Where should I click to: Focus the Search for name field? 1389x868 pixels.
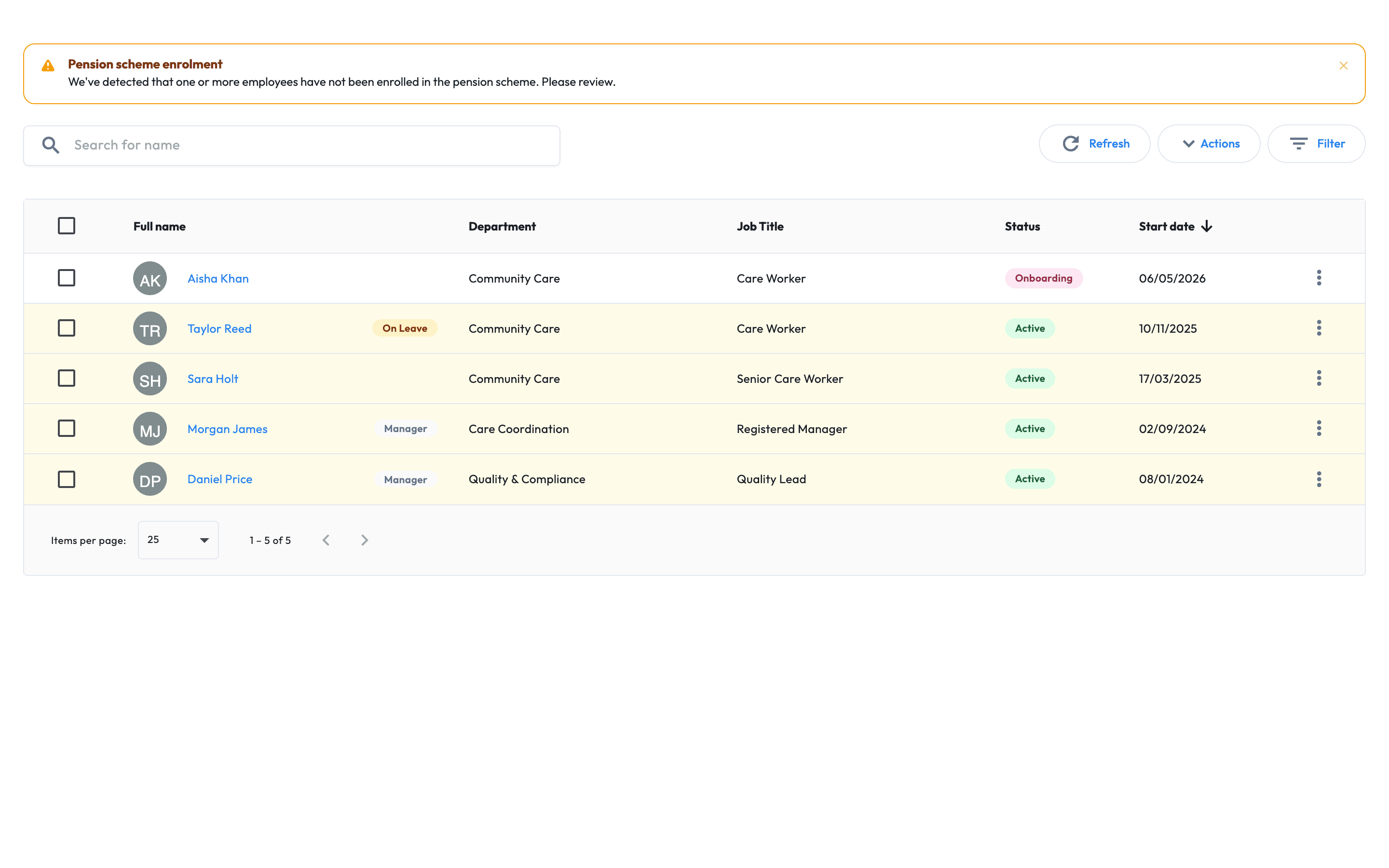click(292, 145)
